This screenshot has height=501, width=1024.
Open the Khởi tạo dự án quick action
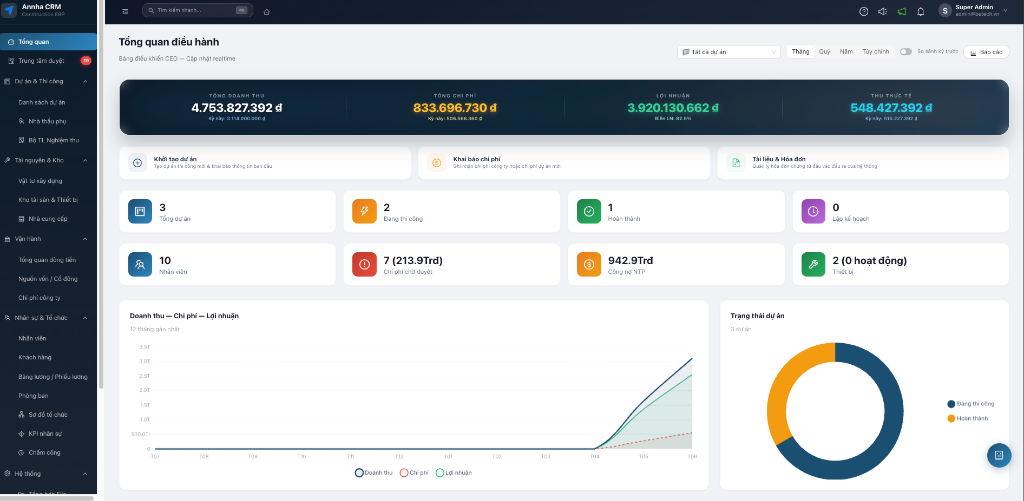pos(265,163)
